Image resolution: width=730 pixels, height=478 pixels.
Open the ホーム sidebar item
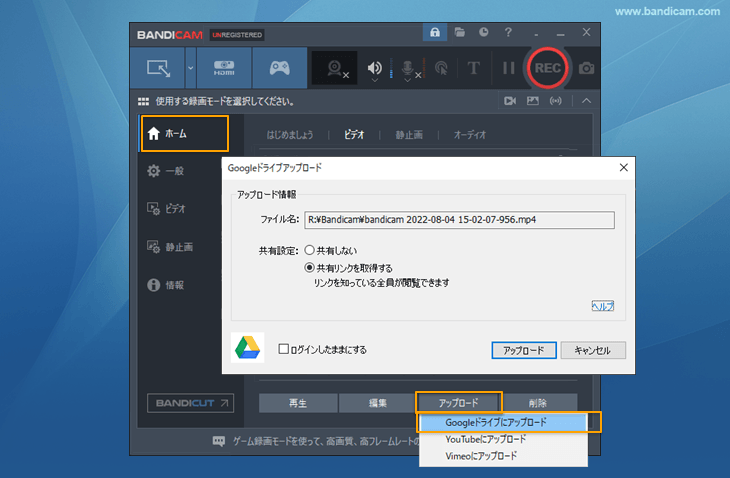(x=185, y=134)
